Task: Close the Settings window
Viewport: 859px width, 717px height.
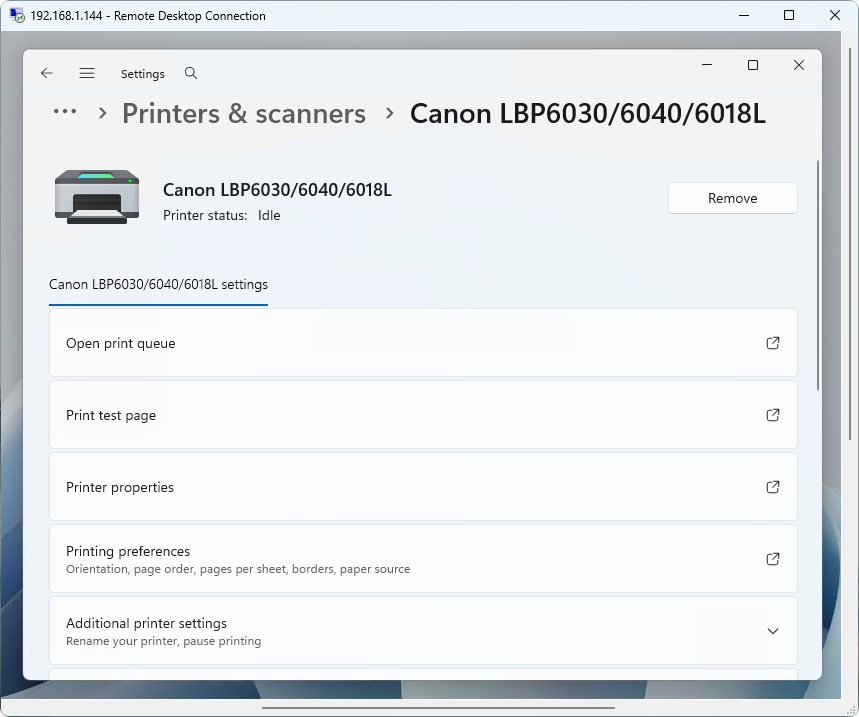Action: pyautogui.click(x=799, y=65)
